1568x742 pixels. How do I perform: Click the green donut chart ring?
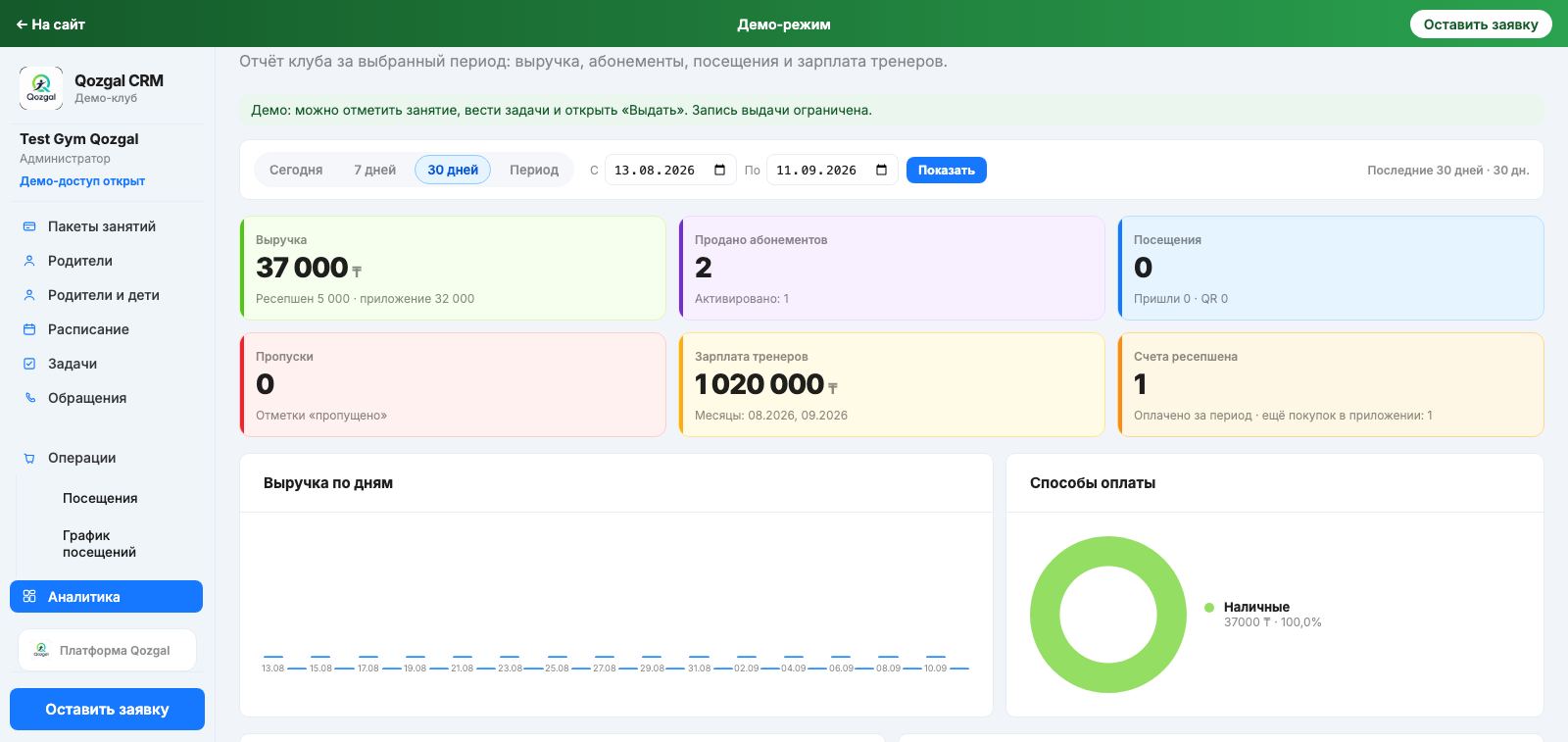pyautogui.click(x=1045, y=615)
